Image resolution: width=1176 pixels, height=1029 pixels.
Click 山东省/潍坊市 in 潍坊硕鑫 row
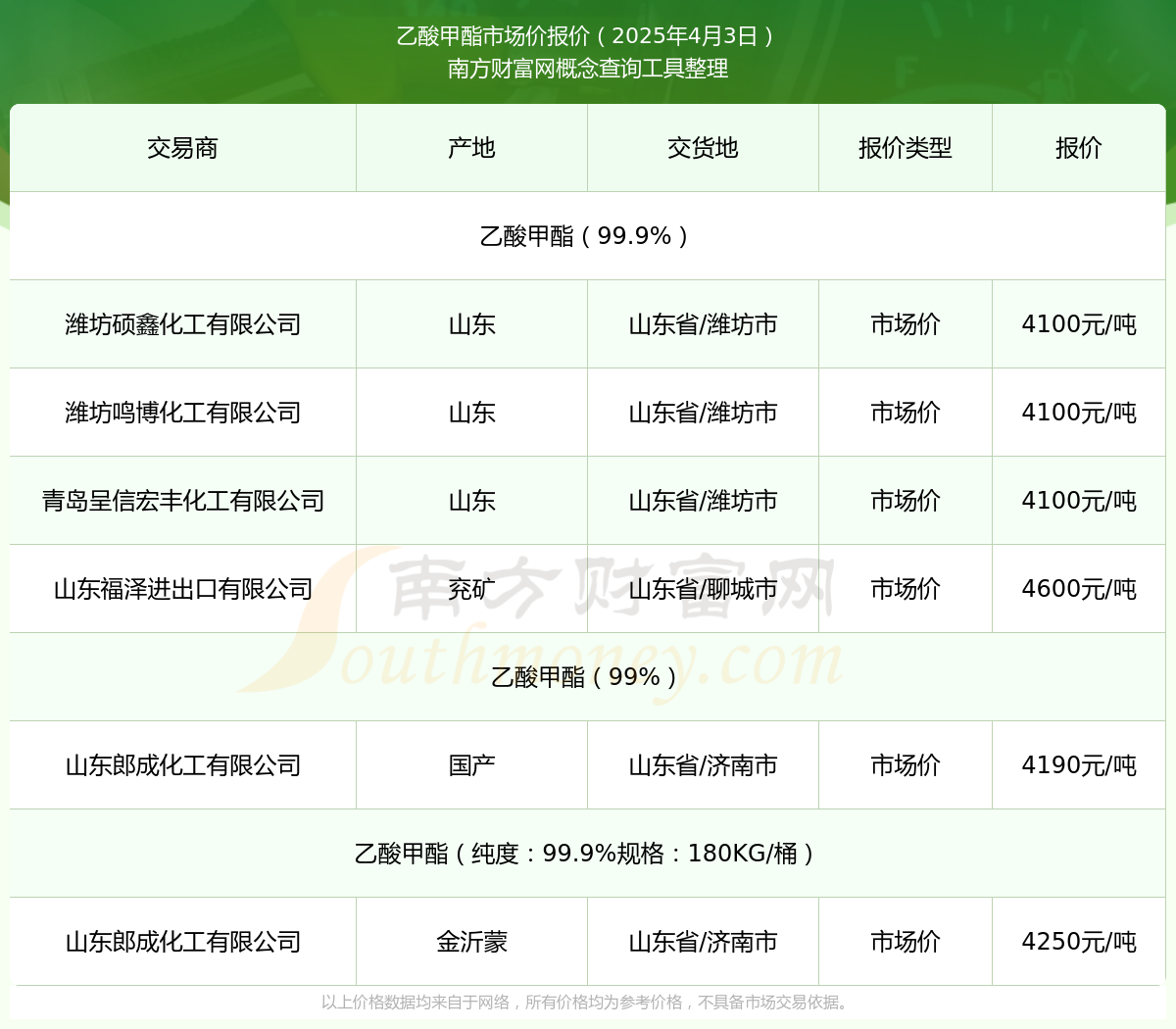(703, 324)
